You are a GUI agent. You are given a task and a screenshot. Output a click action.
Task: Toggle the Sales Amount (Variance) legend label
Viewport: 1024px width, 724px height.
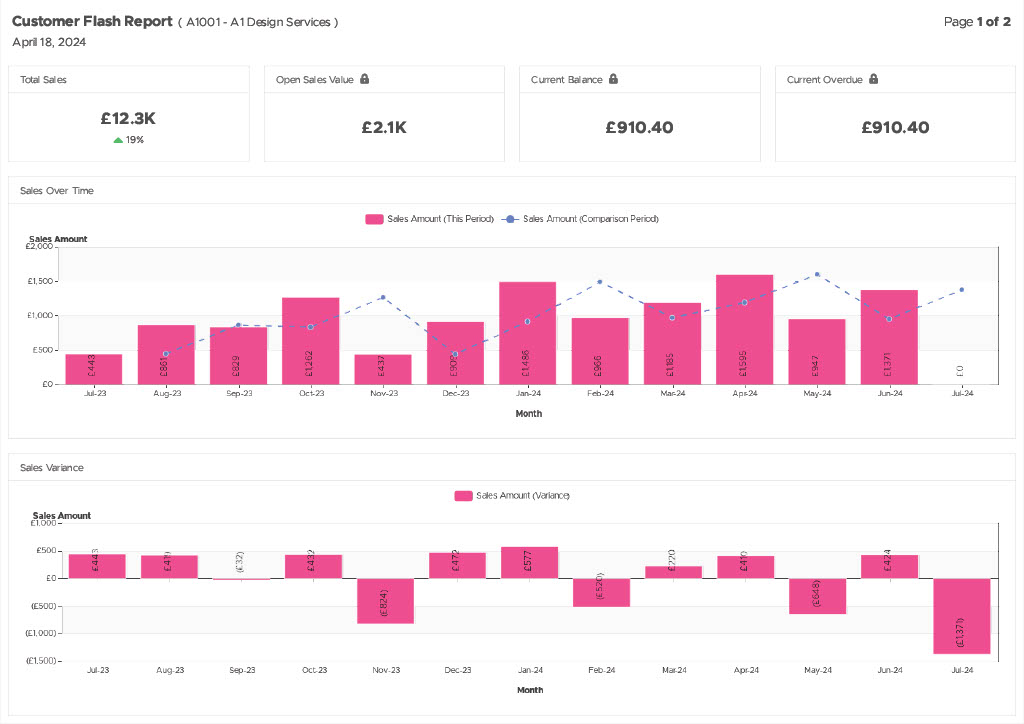click(522, 496)
